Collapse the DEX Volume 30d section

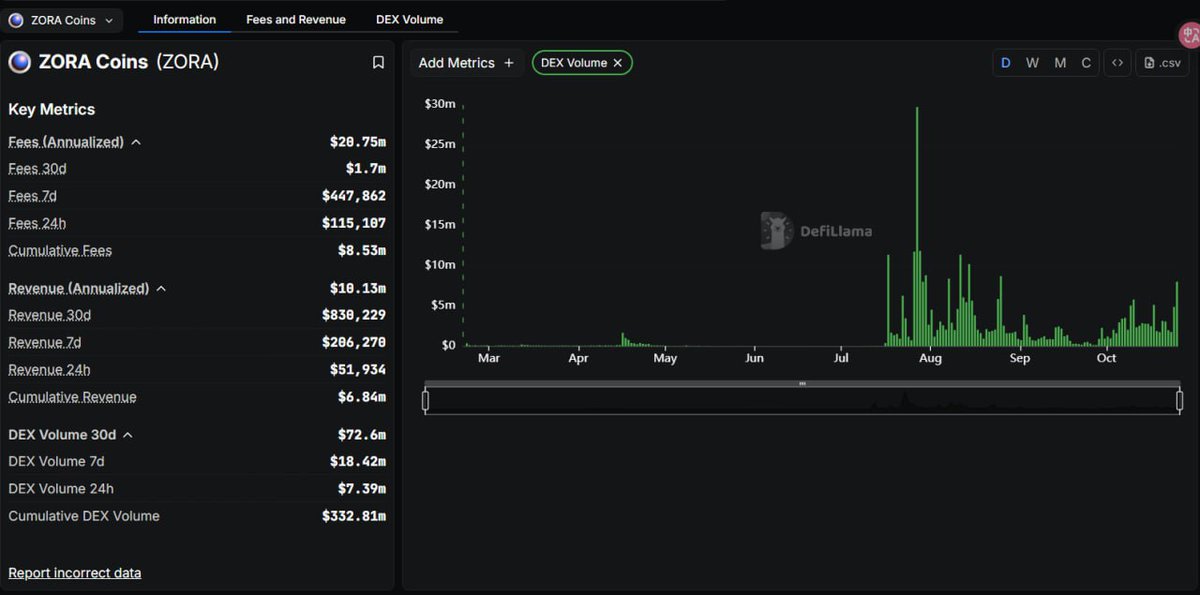coord(128,435)
